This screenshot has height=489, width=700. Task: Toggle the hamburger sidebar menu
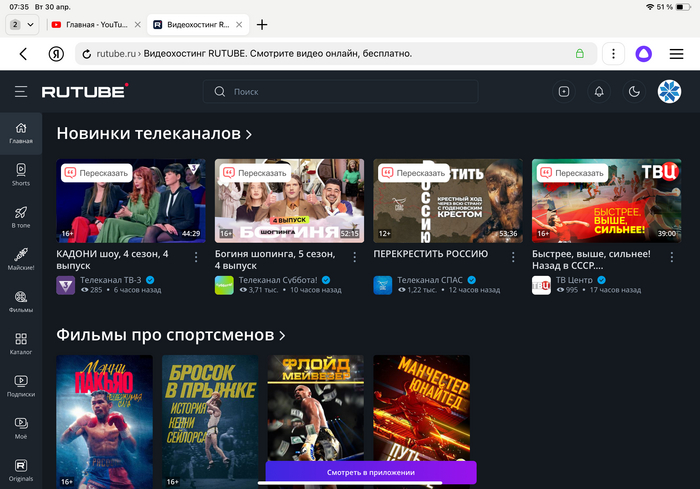pos(21,91)
